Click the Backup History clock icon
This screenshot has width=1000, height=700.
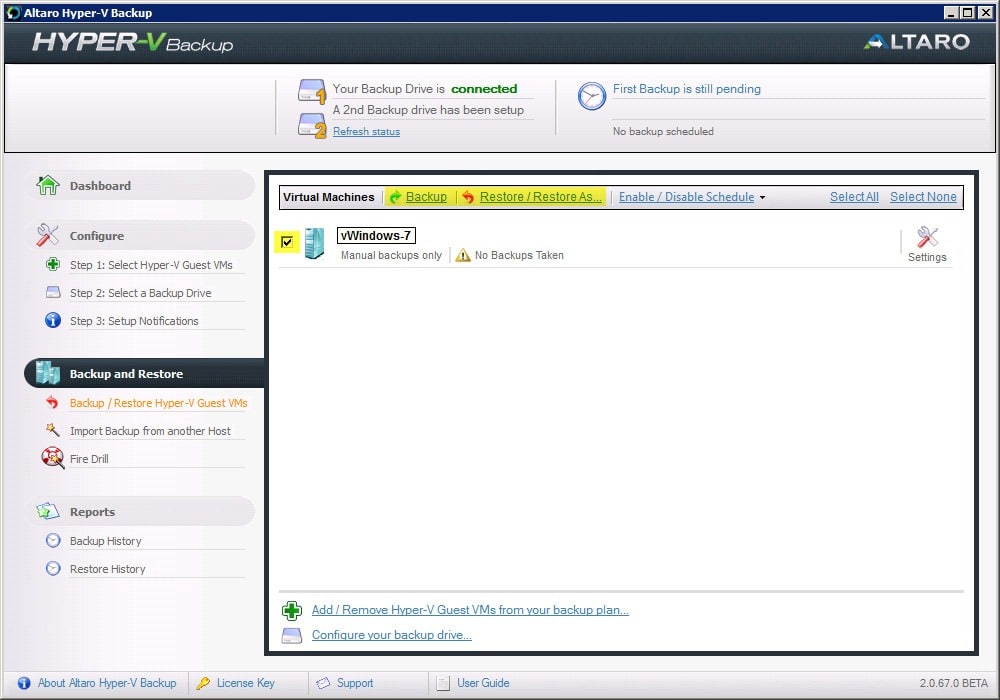pyautogui.click(x=53, y=541)
